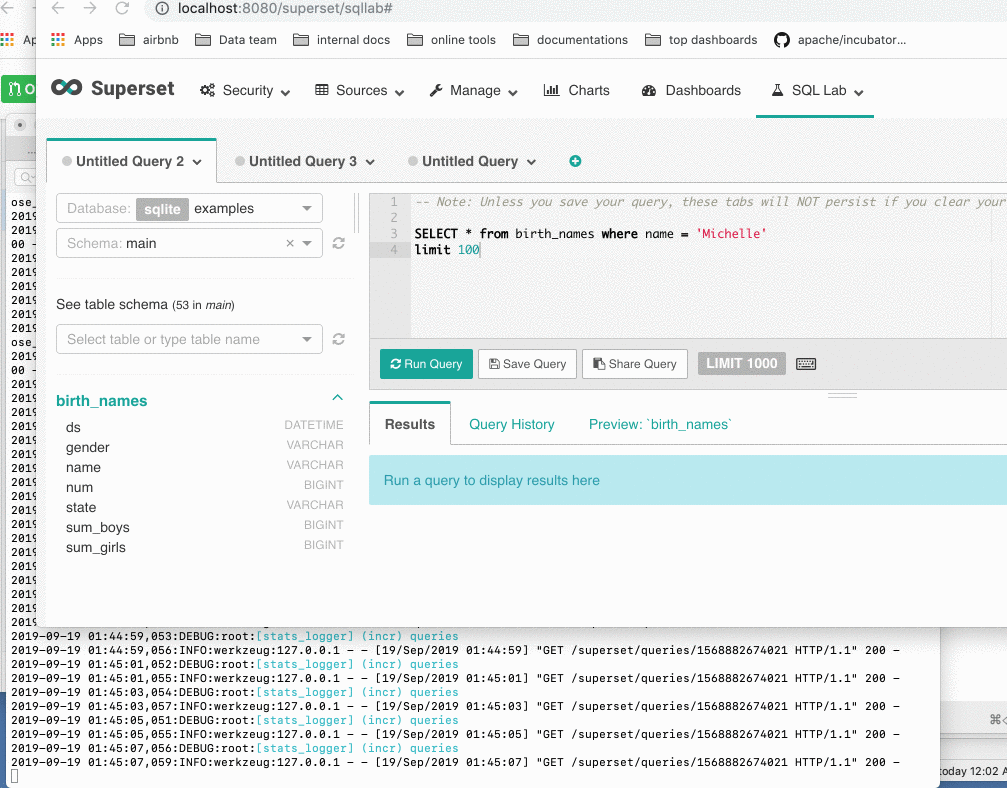Show keyboard shortcuts icon
The height and width of the screenshot is (788, 1007).
[x=806, y=364]
